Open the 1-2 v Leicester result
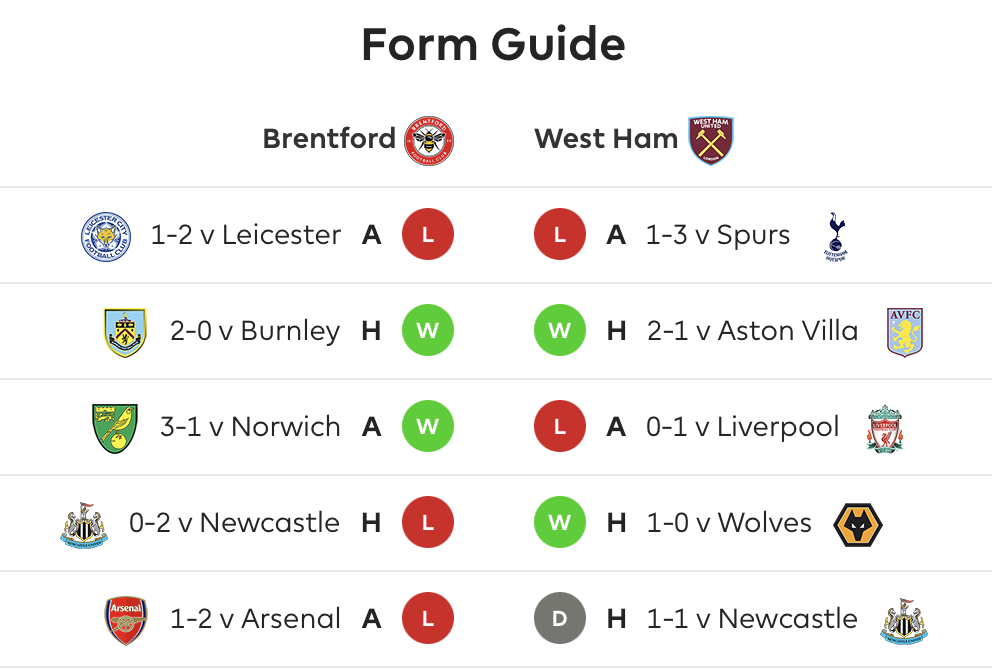The width and height of the screenshot is (992, 670). [x=245, y=235]
